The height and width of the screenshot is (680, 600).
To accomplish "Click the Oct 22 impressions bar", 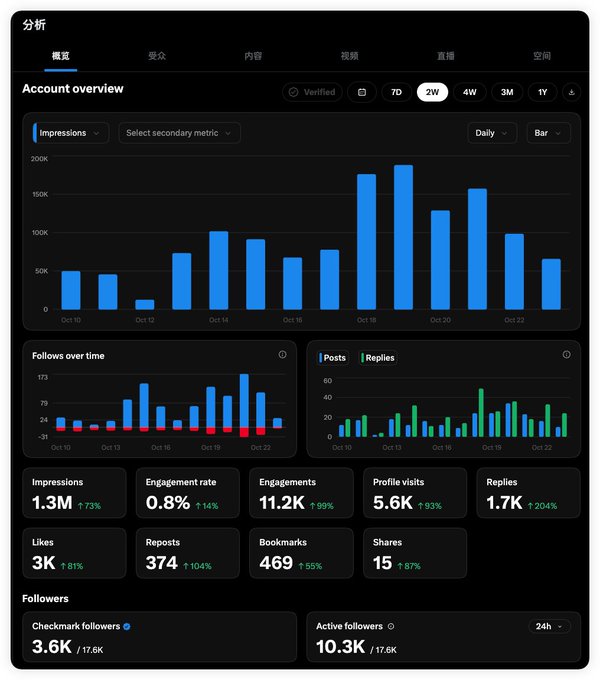I will tap(514, 271).
